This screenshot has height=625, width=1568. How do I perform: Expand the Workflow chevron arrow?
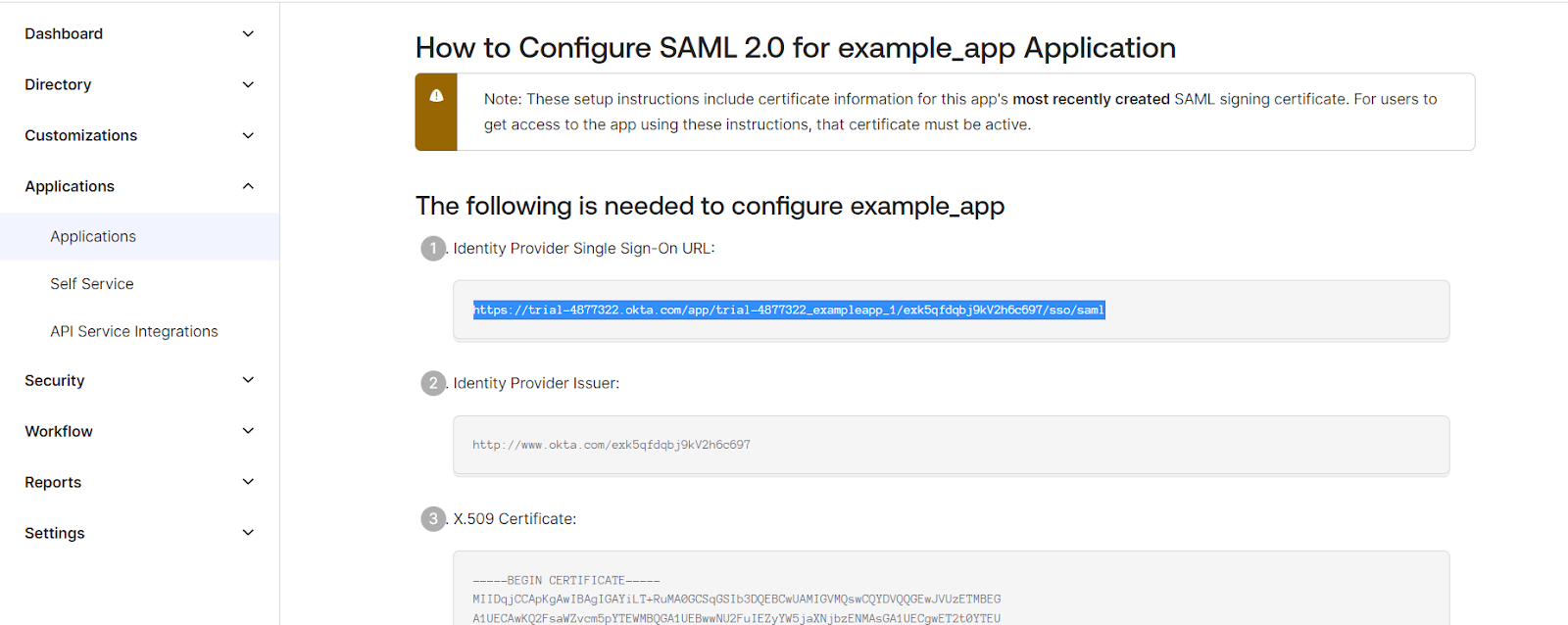pyautogui.click(x=248, y=431)
